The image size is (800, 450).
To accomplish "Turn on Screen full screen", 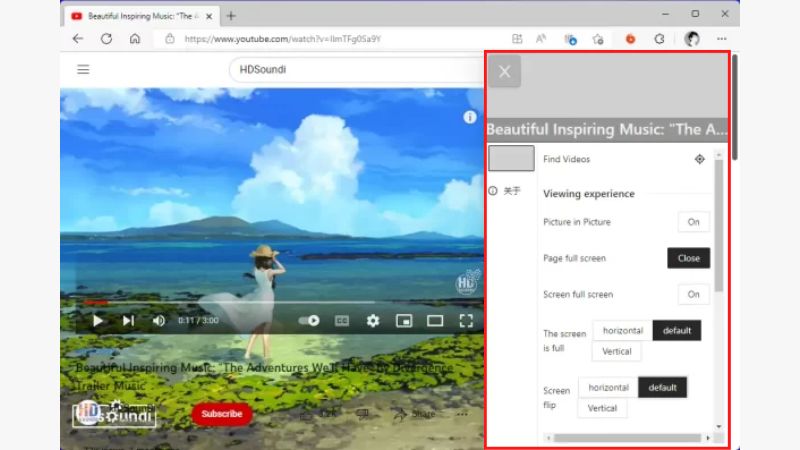I will [693, 294].
